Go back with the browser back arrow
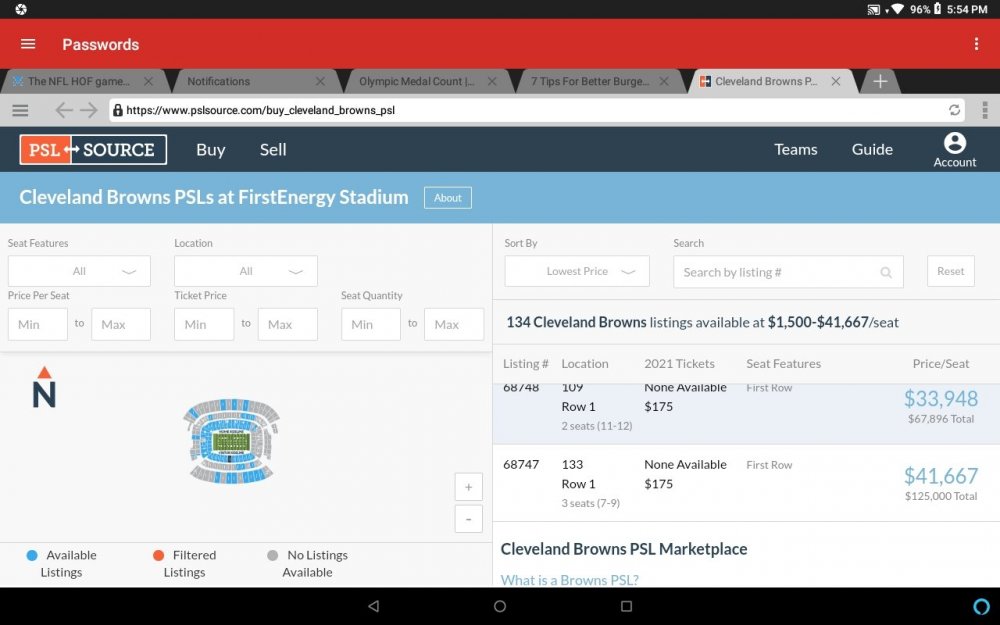The image size is (1000, 625). 63,110
